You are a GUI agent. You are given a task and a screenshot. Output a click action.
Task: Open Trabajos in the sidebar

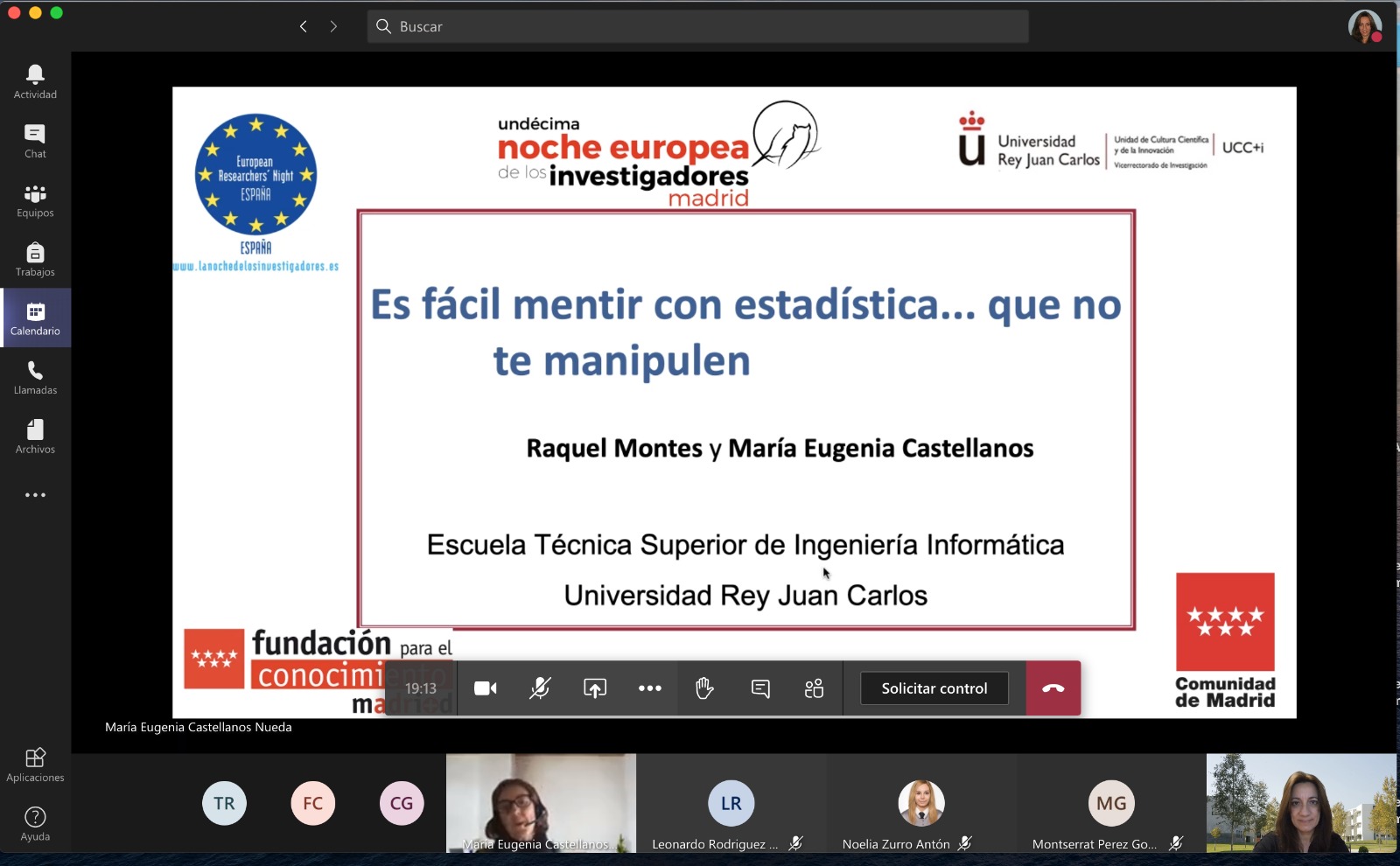[35, 260]
